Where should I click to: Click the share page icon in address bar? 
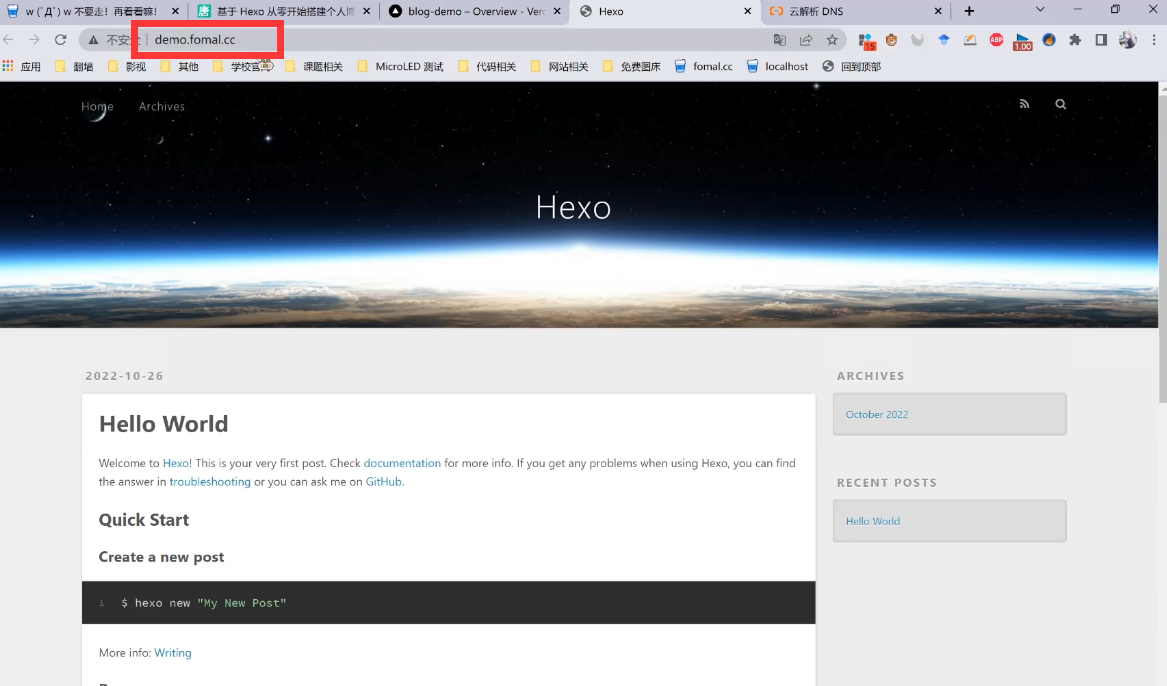(806, 40)
